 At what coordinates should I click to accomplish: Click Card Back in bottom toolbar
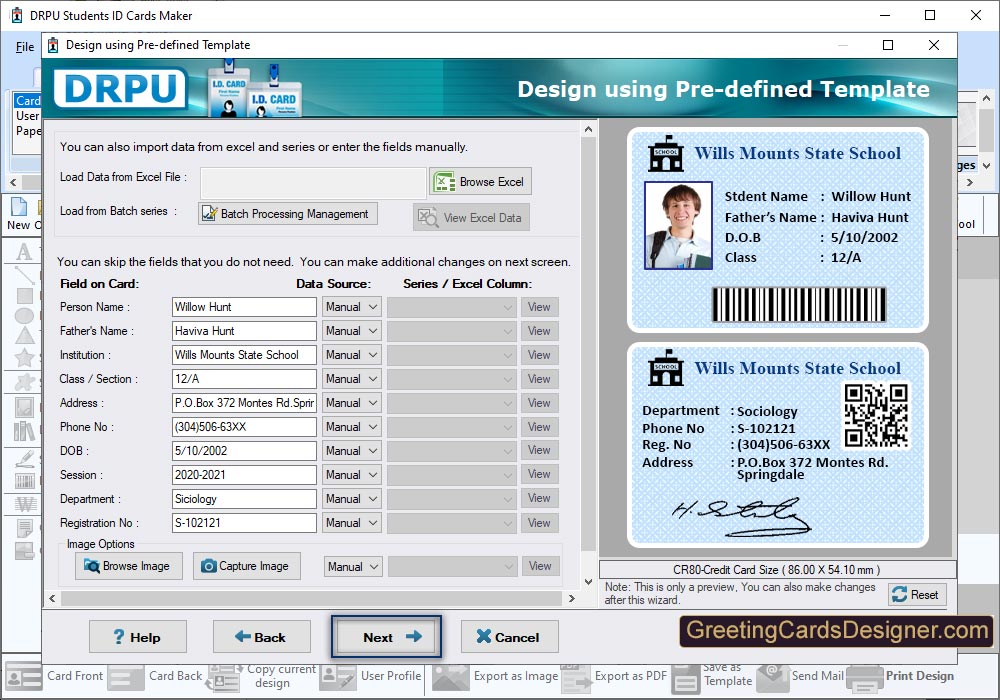pyautogui.click(x=155, y=676)
